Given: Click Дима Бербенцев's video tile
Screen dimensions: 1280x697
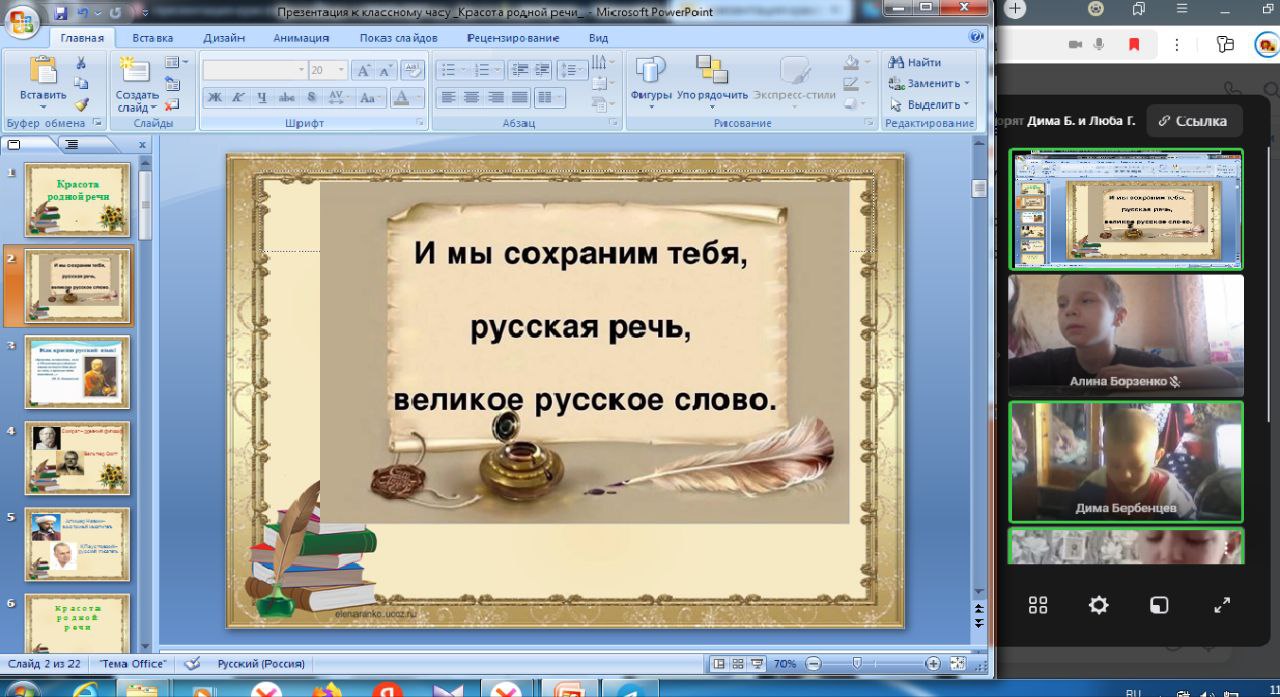Looking at the screenshot, I should (1126, 462).
